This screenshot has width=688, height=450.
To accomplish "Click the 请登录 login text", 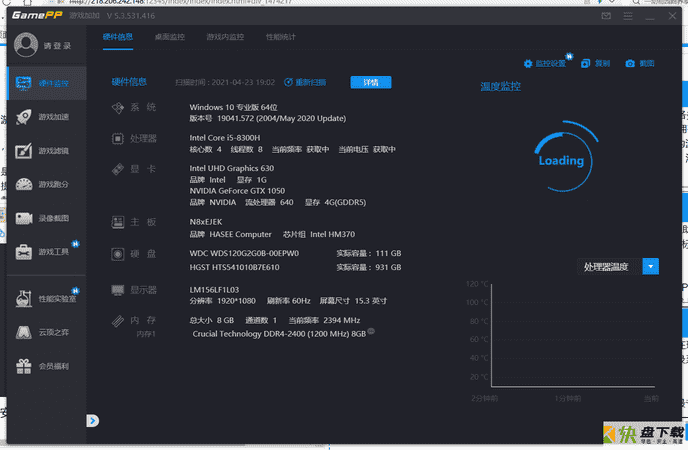I will pyautogui.click(x=57, y=46).
